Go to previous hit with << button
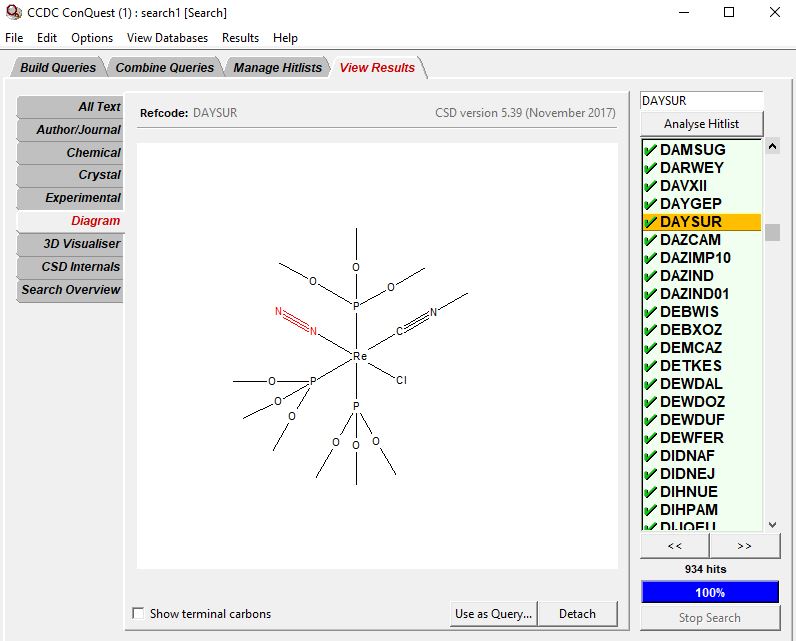The image size is (796, 641). (x=675, y=546)
